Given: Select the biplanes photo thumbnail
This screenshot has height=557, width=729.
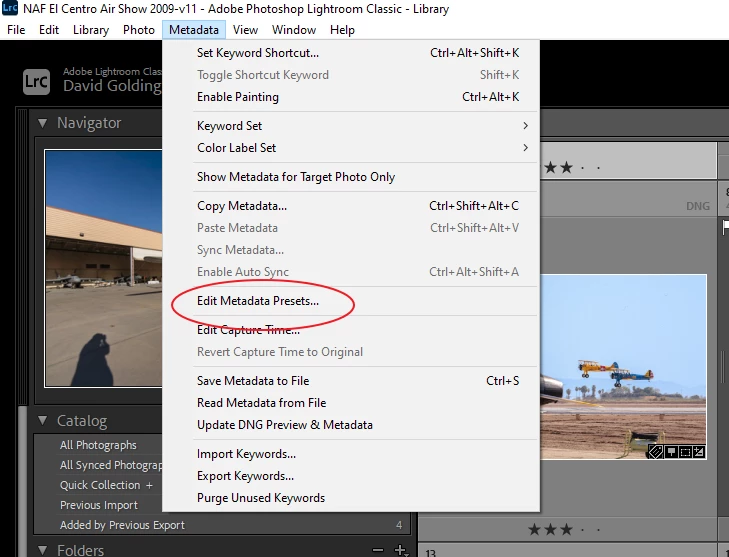Looking at the screenshot, I should (x=623, y=367).
